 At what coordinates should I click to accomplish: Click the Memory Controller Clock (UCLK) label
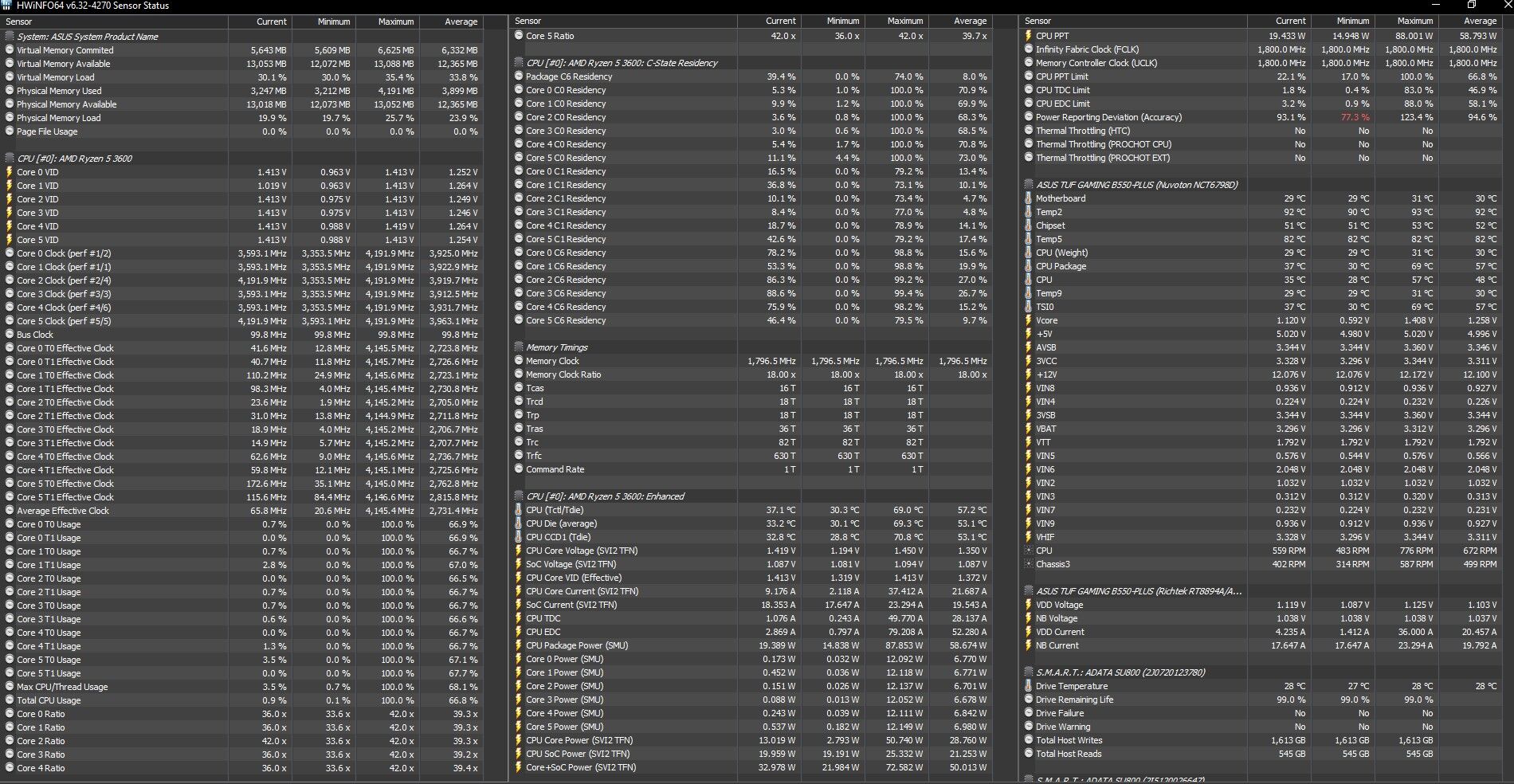tap(1096, 63)
